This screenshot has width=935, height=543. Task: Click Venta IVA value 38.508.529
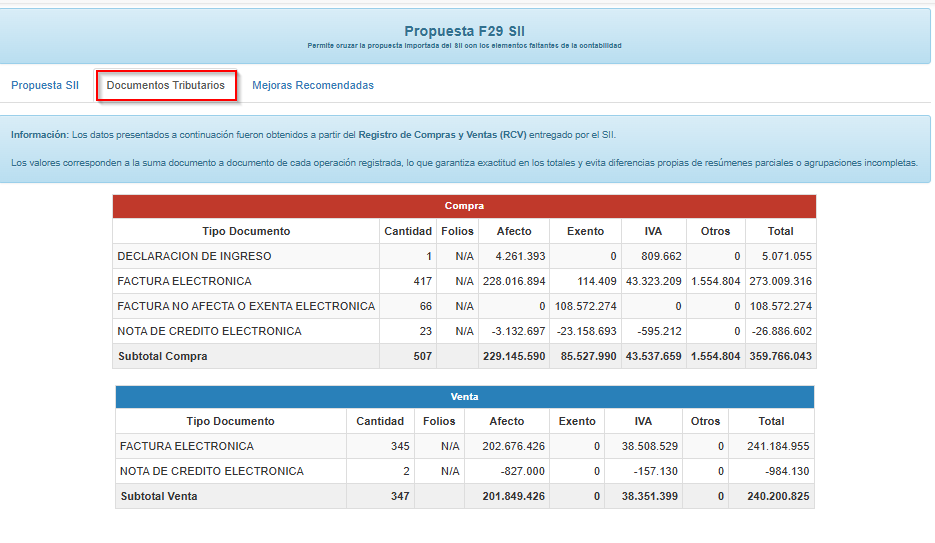[649, 446]
